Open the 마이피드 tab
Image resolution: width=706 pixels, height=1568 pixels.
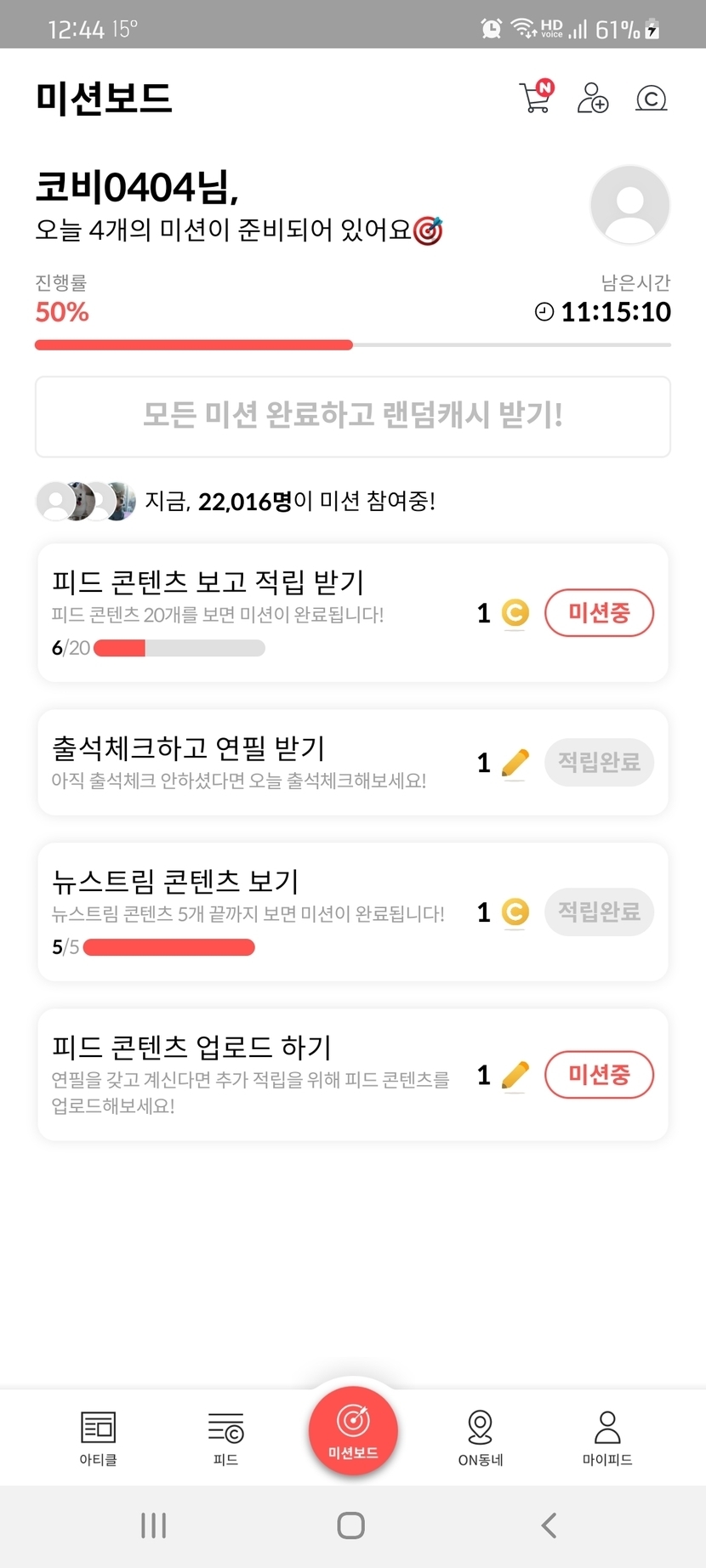point(607,1438)
